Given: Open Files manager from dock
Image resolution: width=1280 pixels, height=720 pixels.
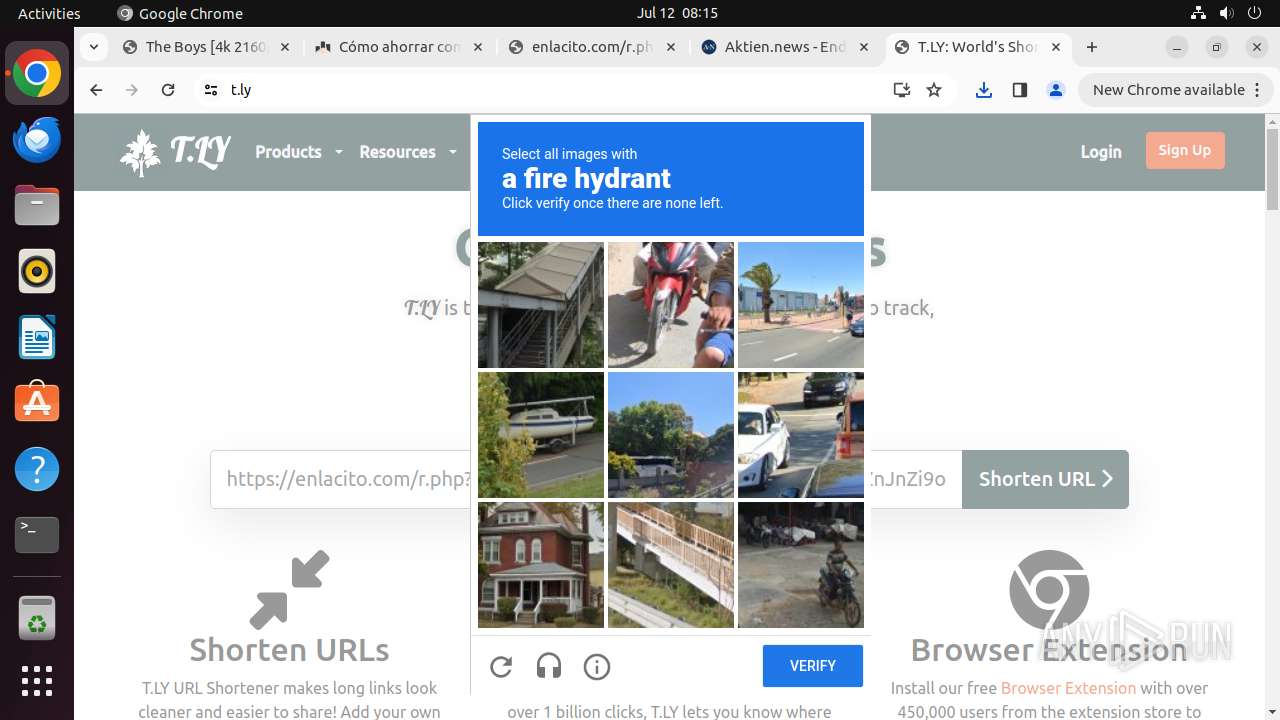Looking at the screenshot, I should pyautogui.click(x=37, y=206).
